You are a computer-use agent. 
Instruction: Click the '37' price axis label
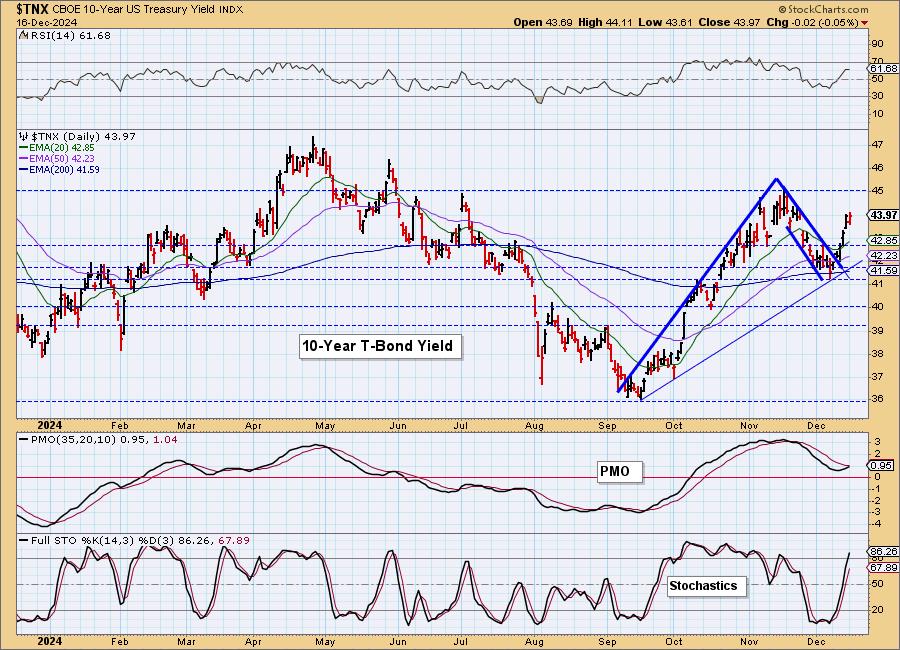tap(878, 377)
